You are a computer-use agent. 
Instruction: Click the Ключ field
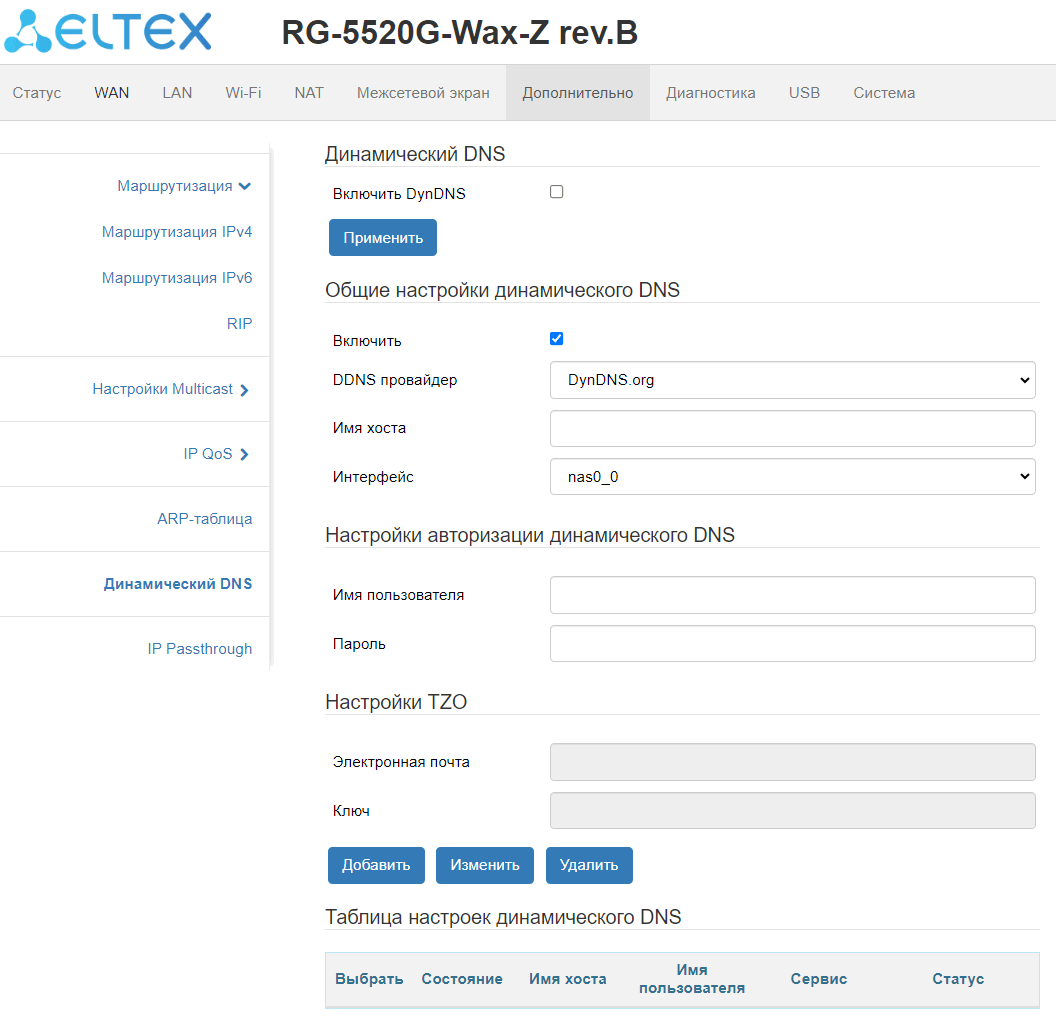pos(792,811)
